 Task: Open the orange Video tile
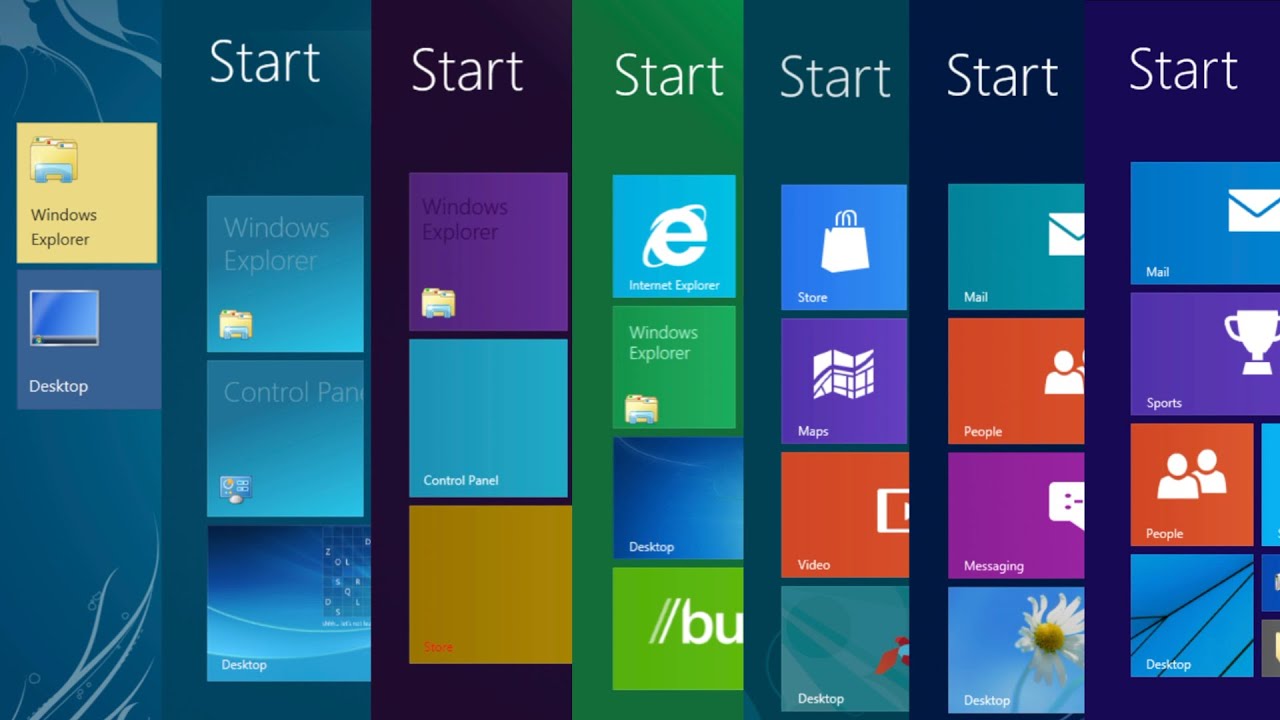coord(845,515)
